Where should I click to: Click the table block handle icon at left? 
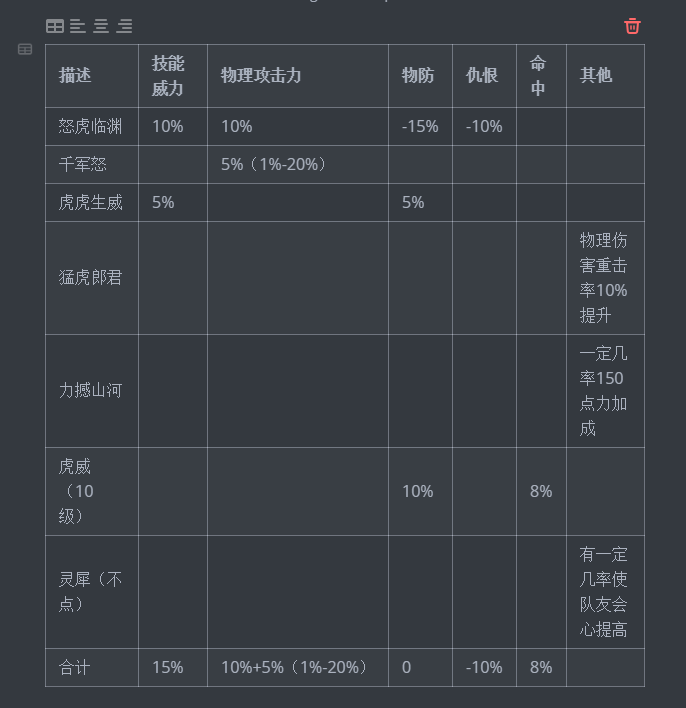tap(25, 49)
